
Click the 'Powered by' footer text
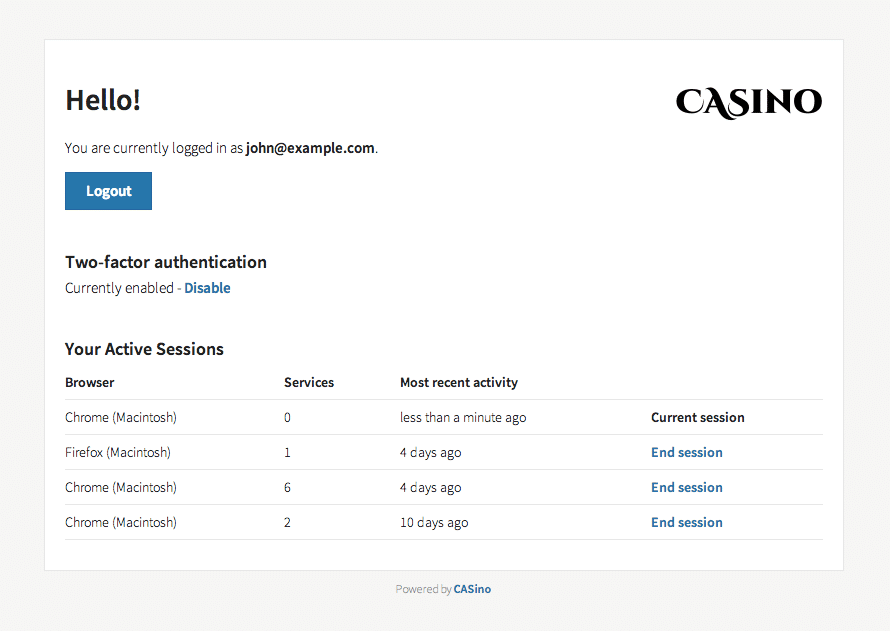(423, 589)
